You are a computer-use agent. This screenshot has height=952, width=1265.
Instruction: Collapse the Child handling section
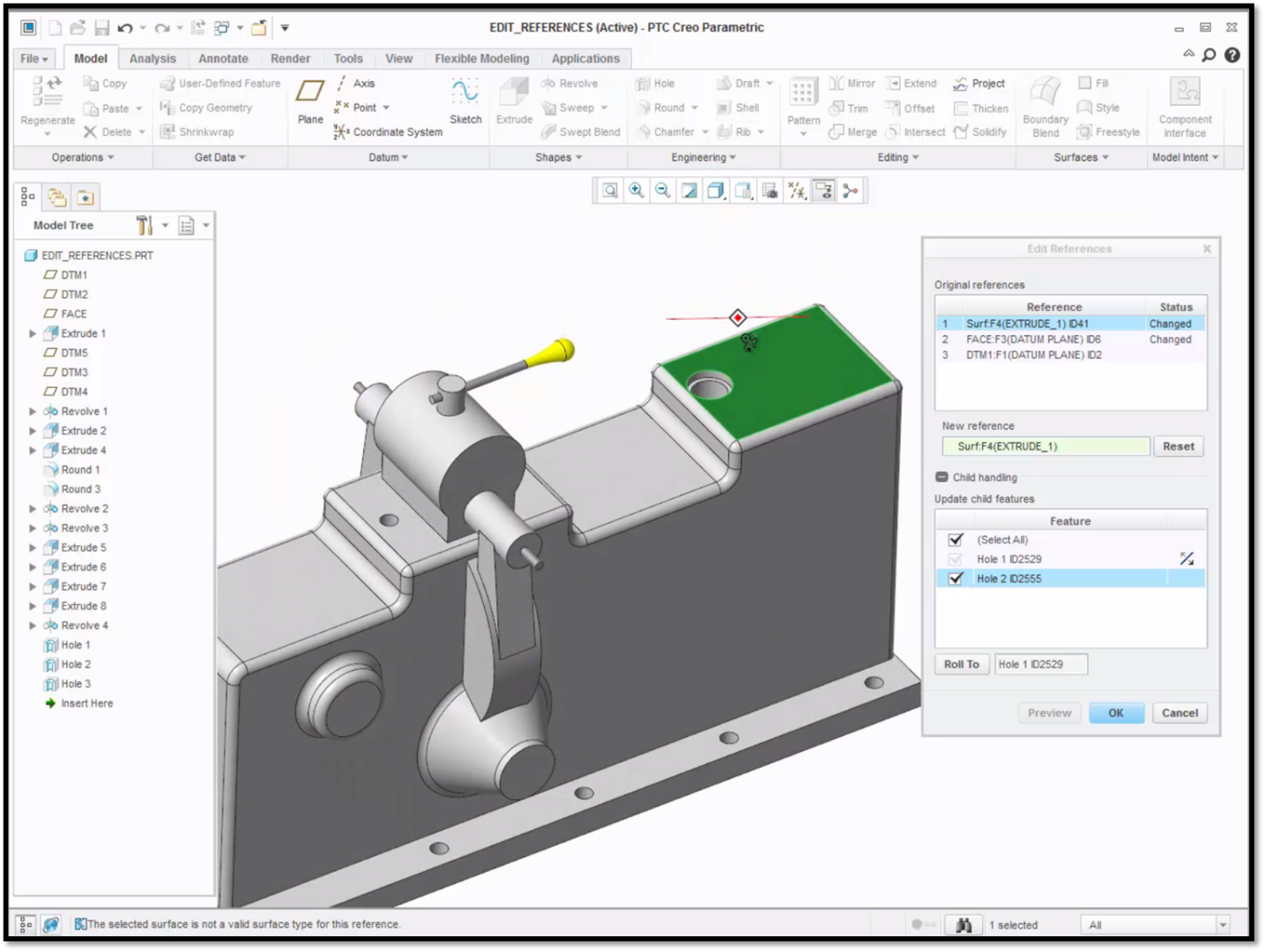(x=941, y=477)
